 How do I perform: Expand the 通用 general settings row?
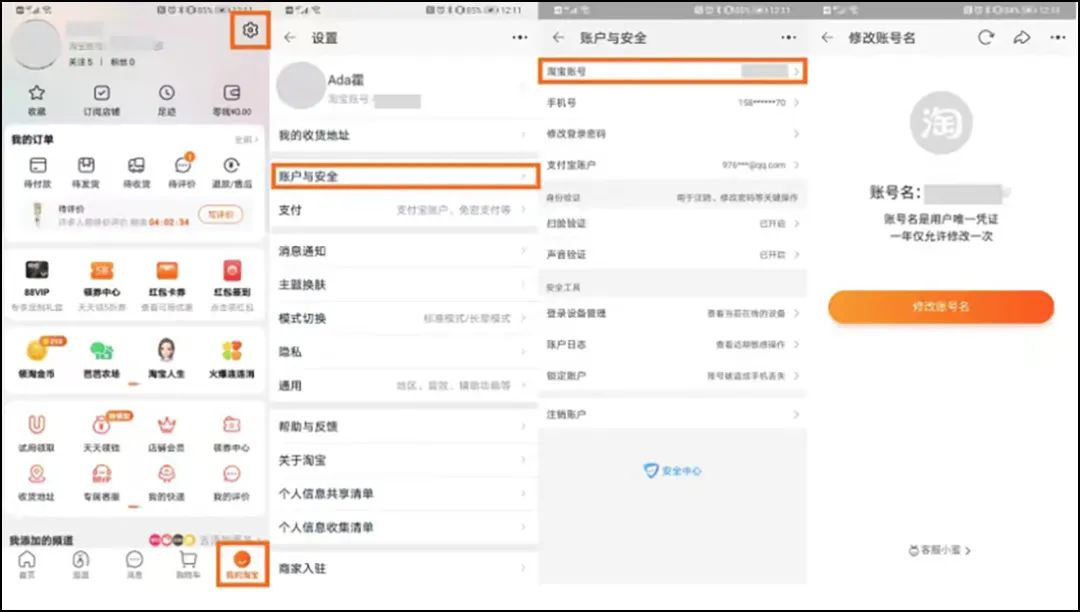(405, 387)
